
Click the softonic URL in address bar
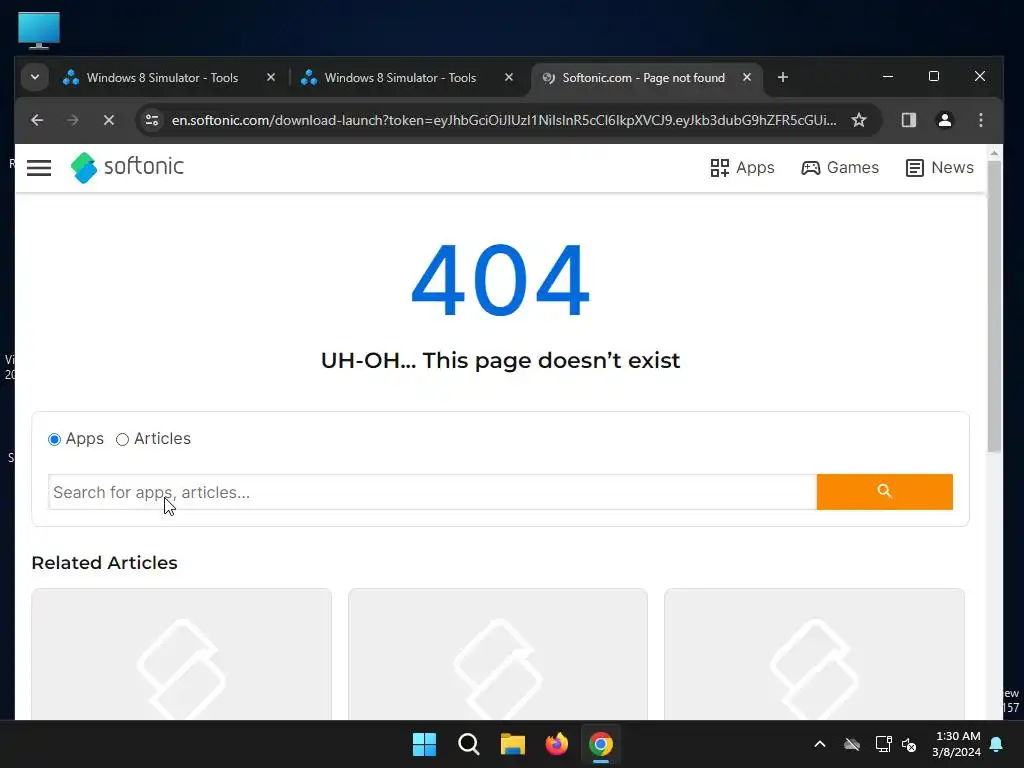[504, 120]
